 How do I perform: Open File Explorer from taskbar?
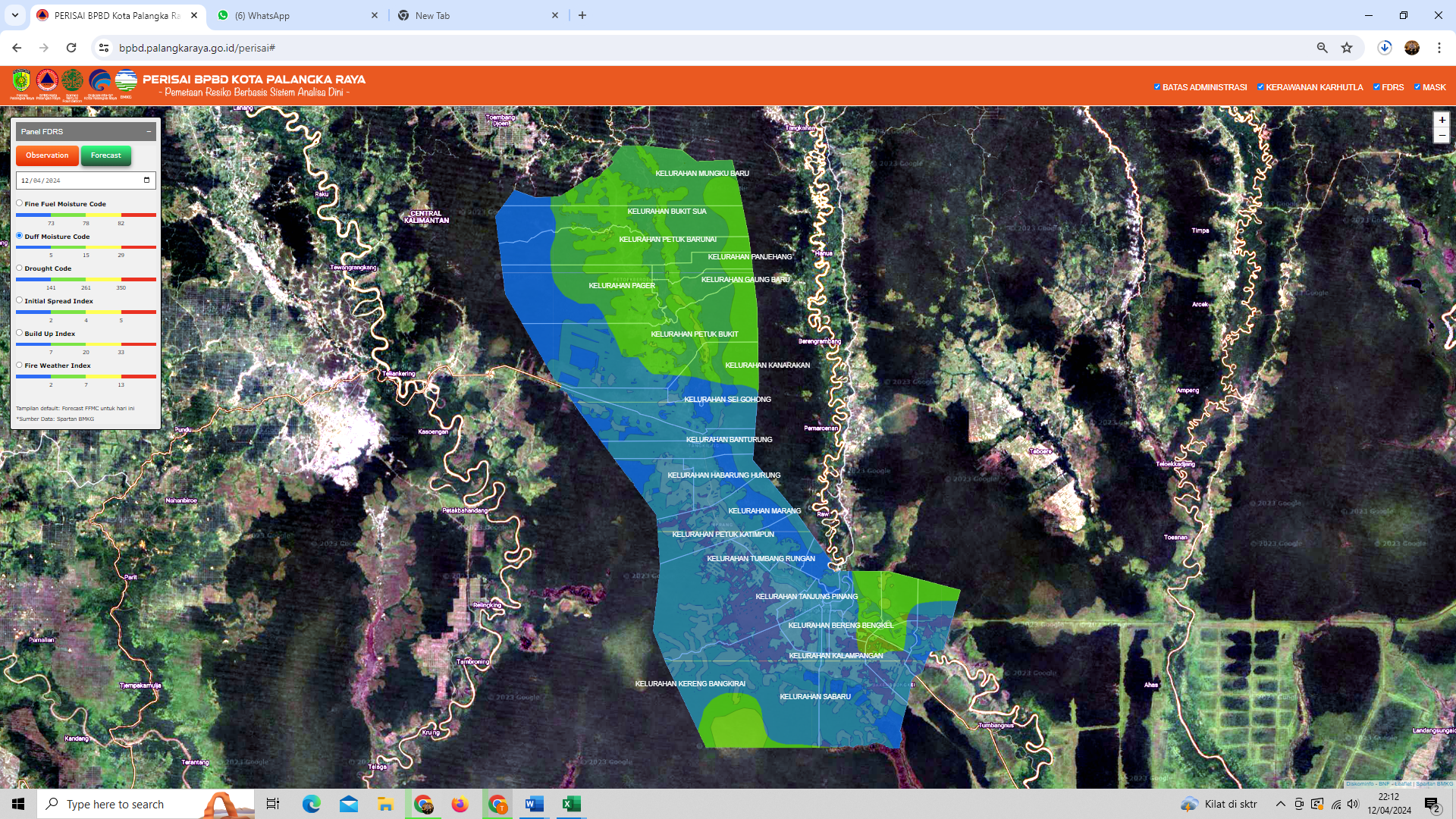click(x=385, y=804)
